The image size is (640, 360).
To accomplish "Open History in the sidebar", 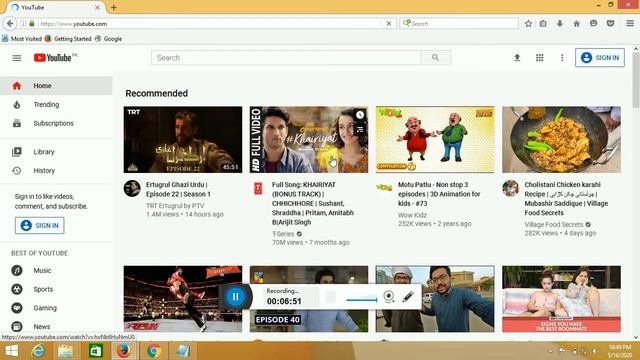I will tap(56, 171).
